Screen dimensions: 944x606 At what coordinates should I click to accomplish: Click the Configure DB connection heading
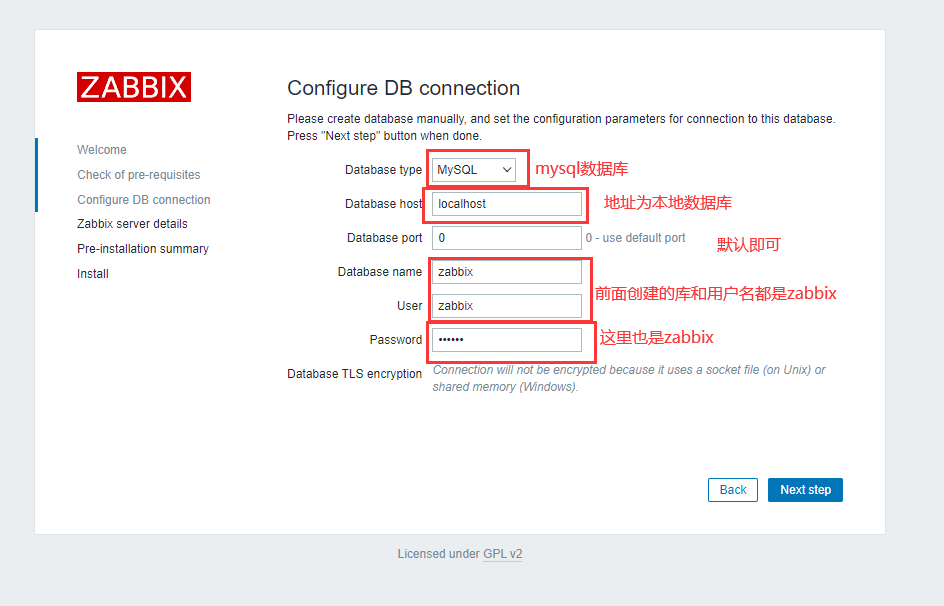(x=403, y=88)
